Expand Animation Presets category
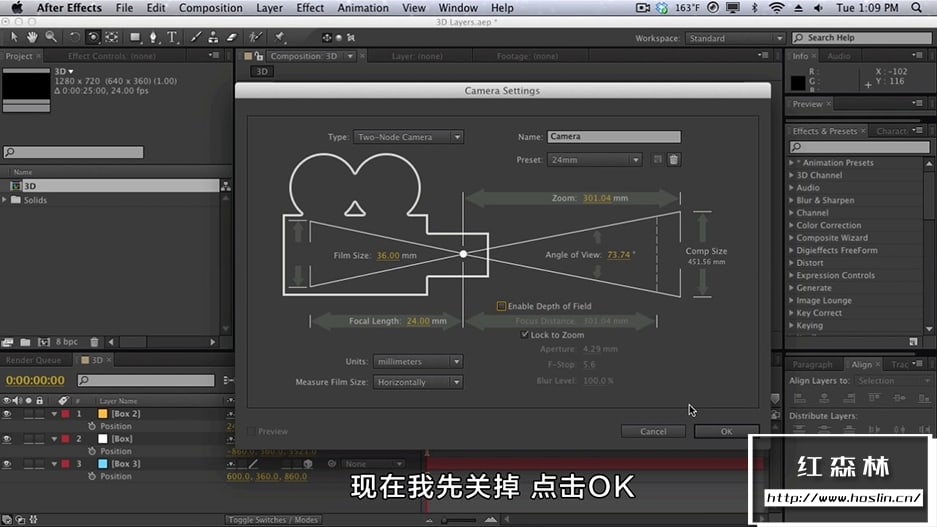Screen dimensions: 937x527 pyautogui.click(x=792, y=163)
